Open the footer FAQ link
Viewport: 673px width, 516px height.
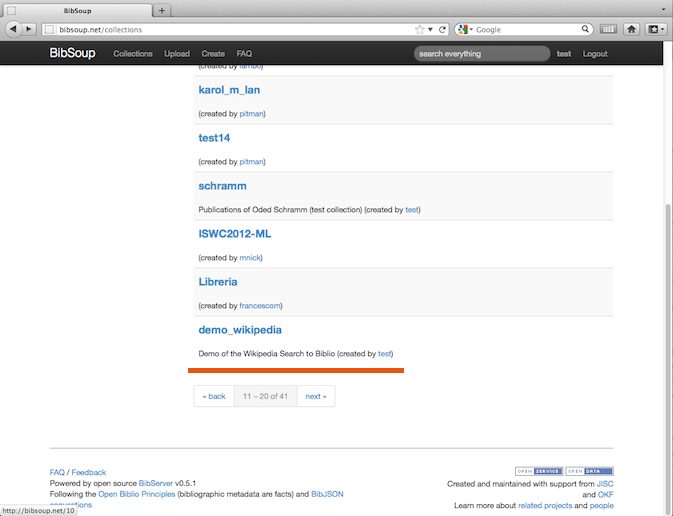[x=57, y=472]
